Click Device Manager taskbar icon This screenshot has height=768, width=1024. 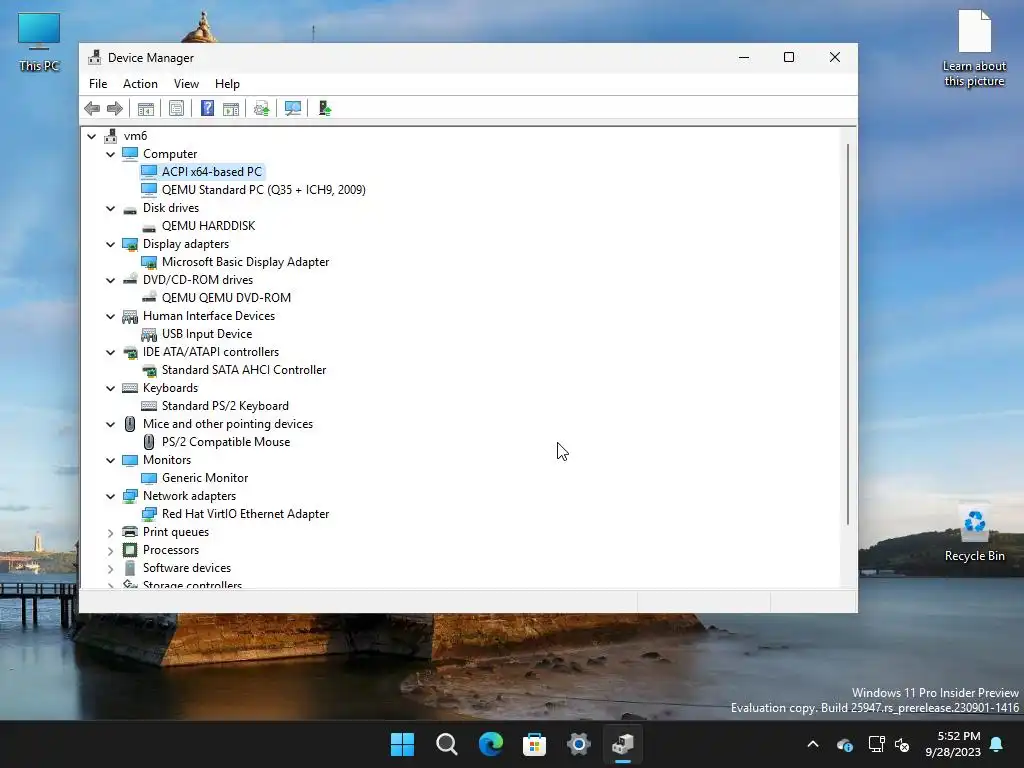point(623,744)
